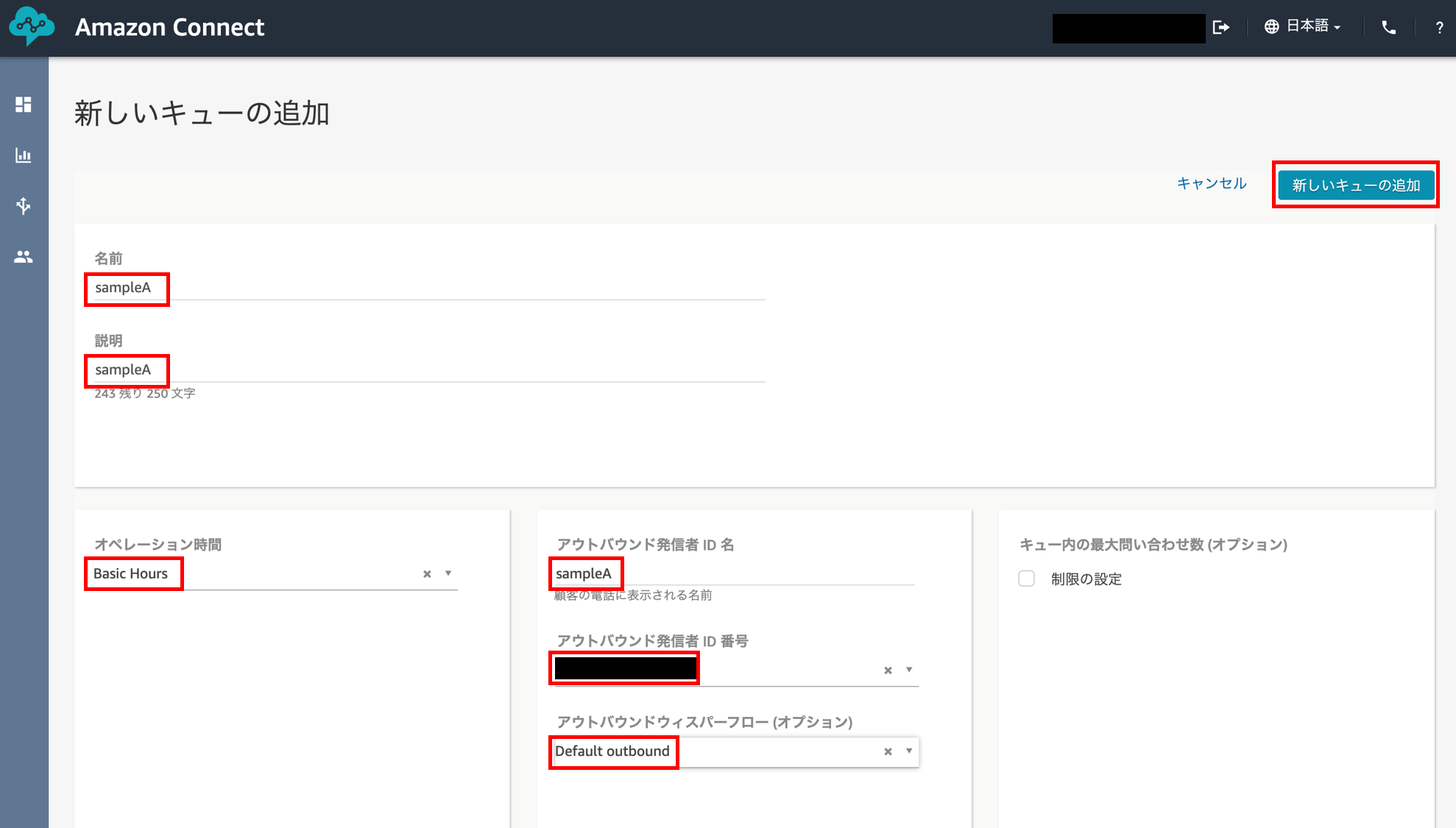1456x828 pixels.
Task: Click the logout icon in header
Action: (x=1221, y=27)
